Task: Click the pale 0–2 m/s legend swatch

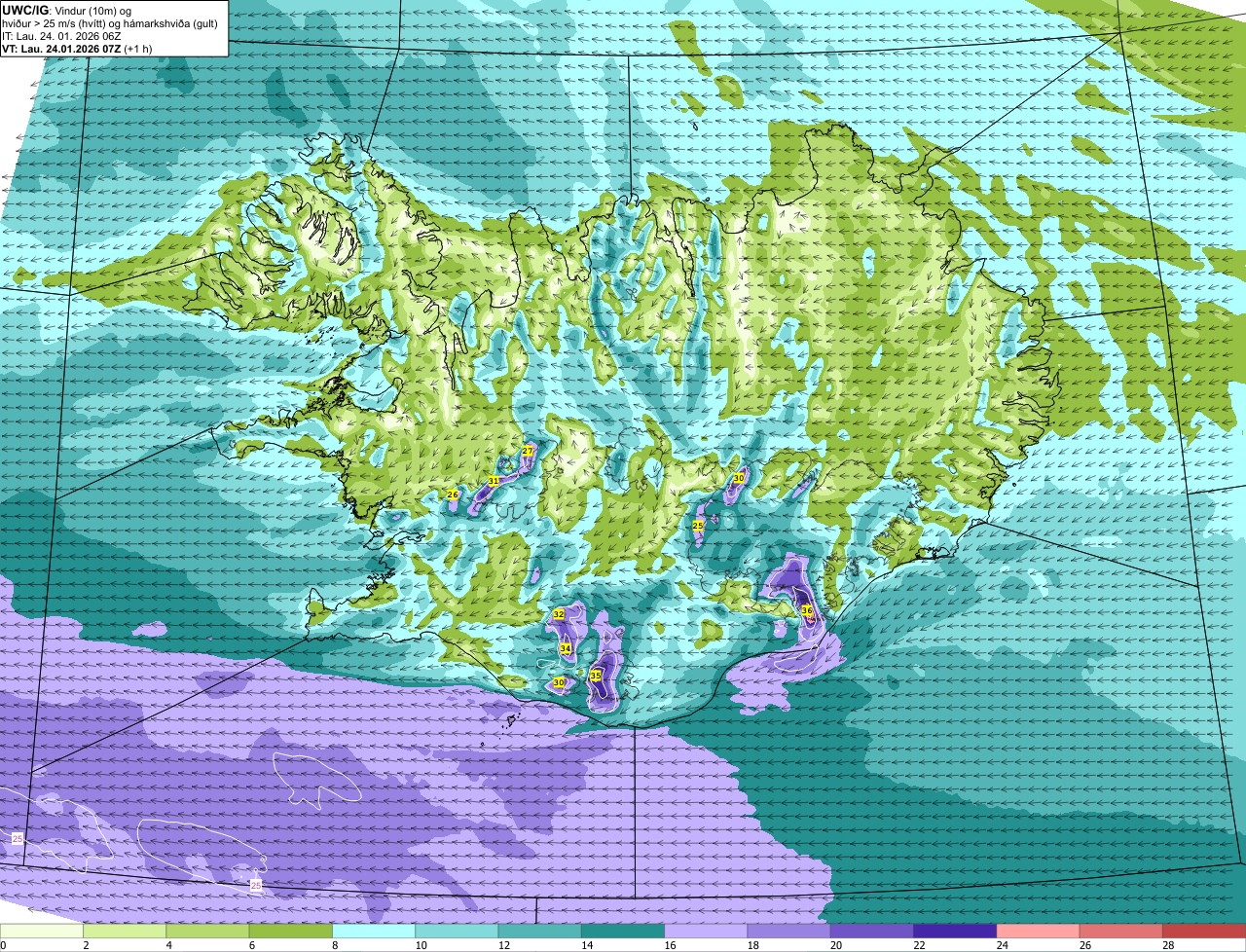Action: pyautogui.click(x=42, y=932)
